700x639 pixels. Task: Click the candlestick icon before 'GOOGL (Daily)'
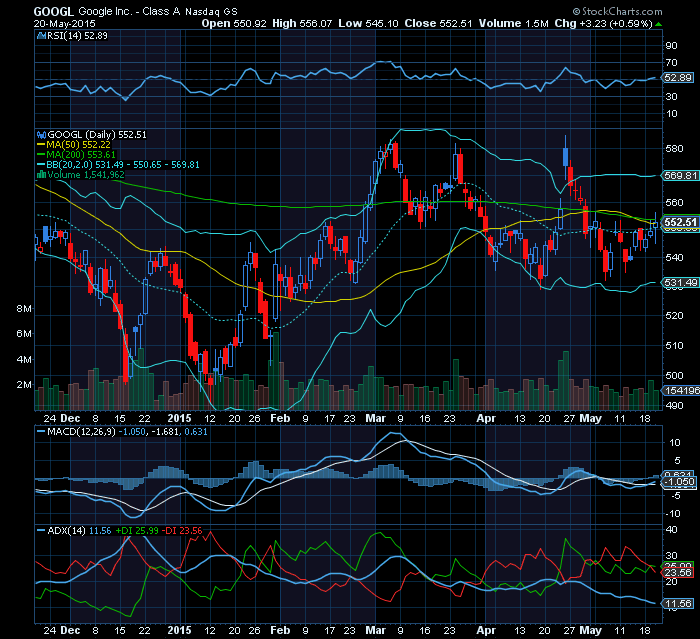tap(42, 135)
